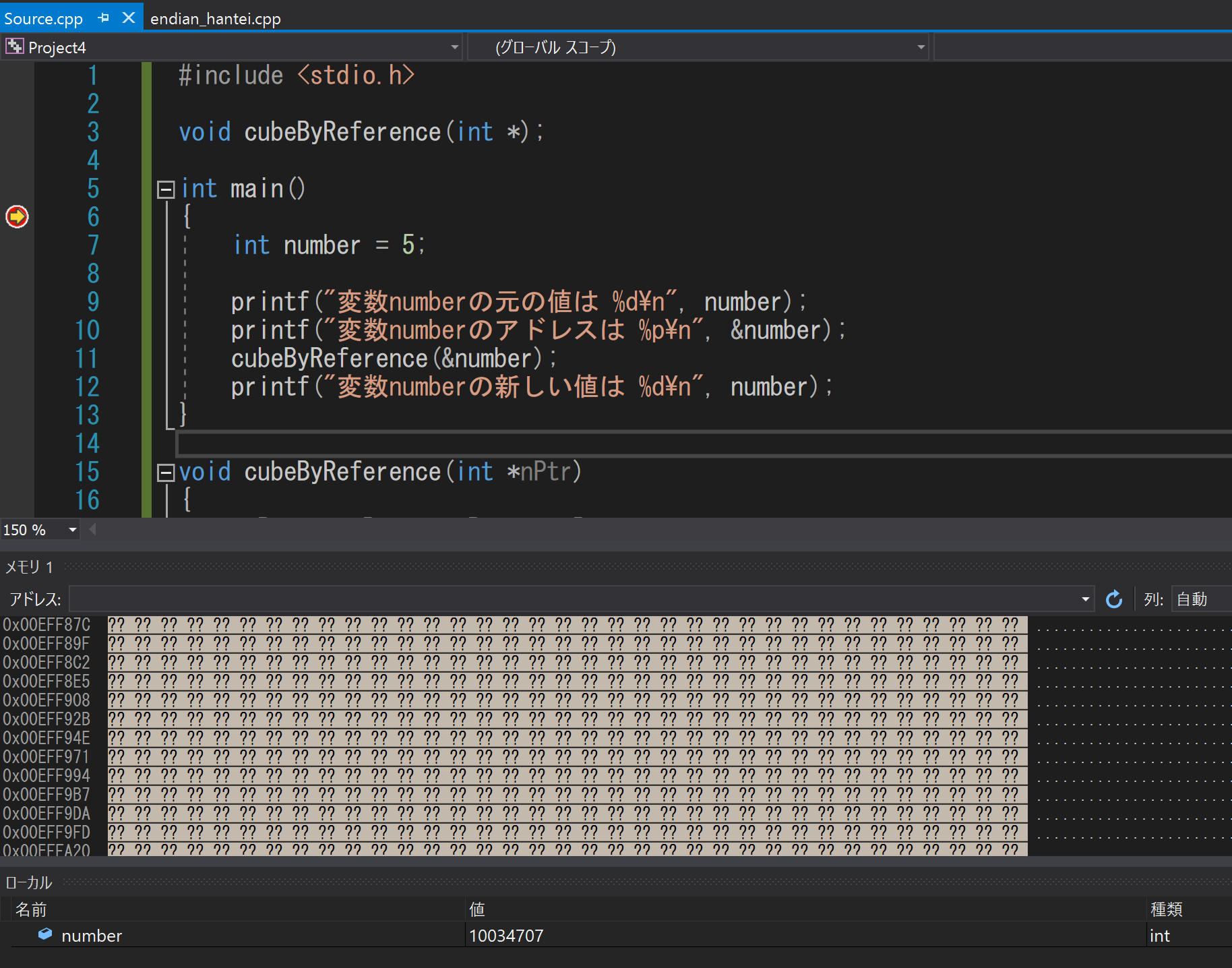Click memory address 0x00EFF908
The height and width of the screenshot is (968, 1232).
[47, 700]
